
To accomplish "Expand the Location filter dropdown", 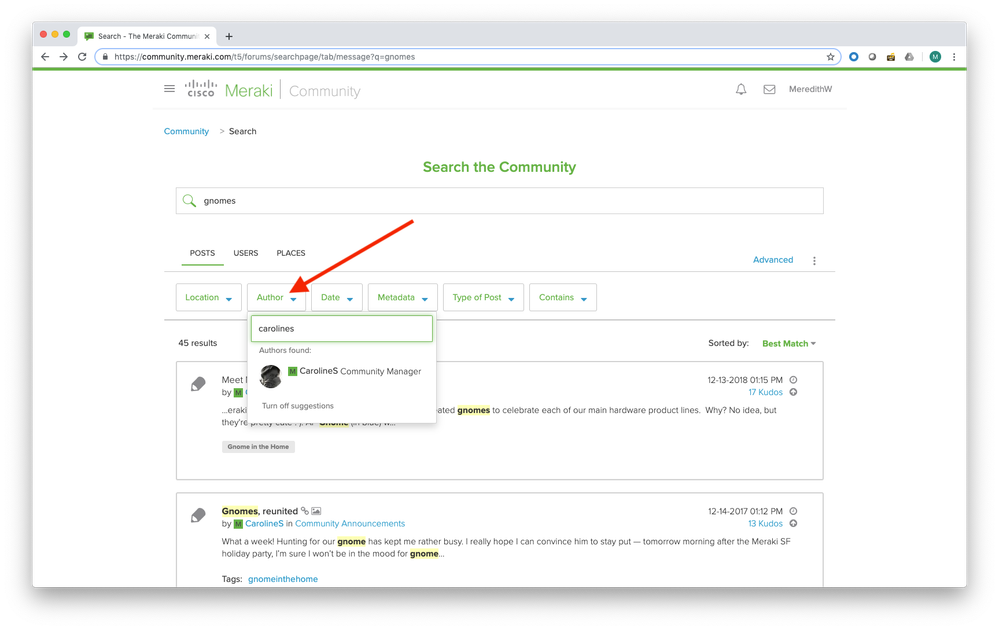I will [209, 298].
